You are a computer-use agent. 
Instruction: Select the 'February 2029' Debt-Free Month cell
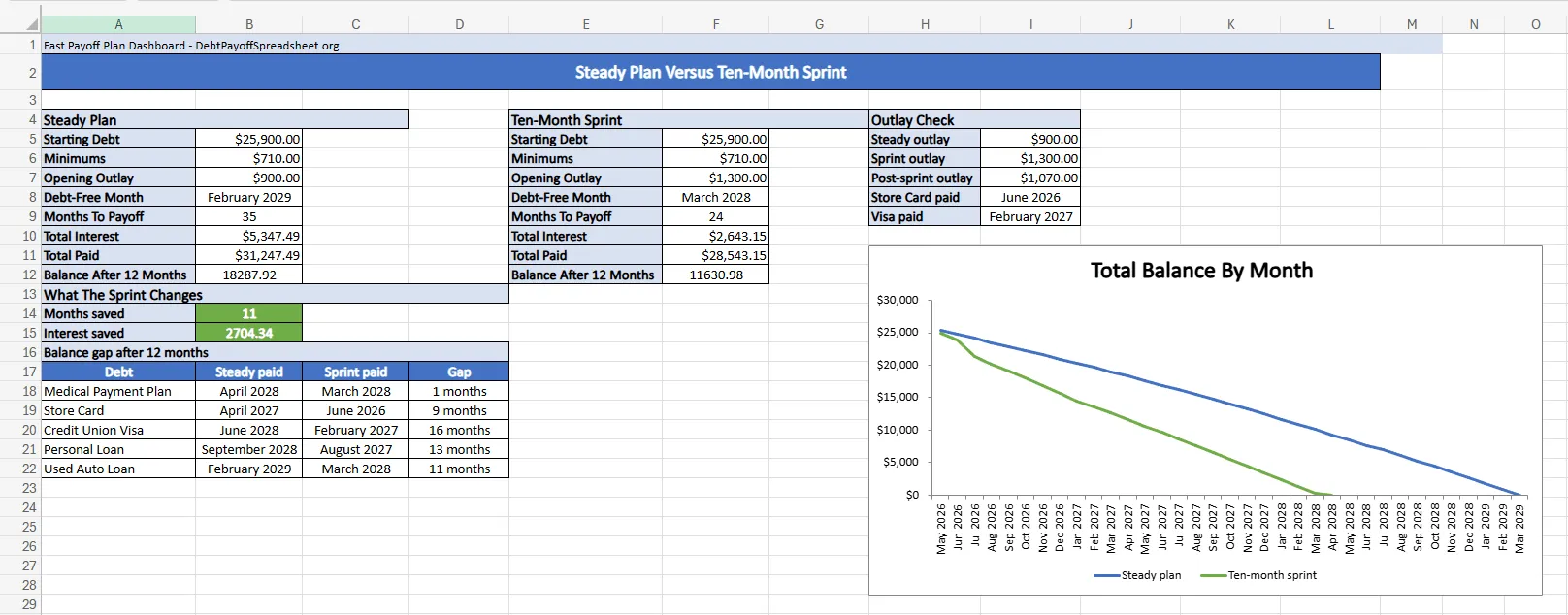point(248,197)
